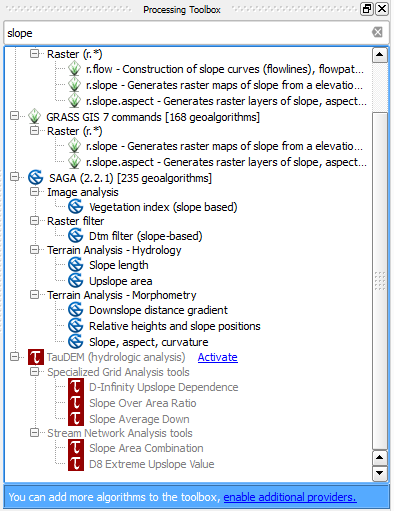Image resolution: width=394 pixels, height=511 pixels.
Task: Select the Image analysis group label
Action: (83, 192)
